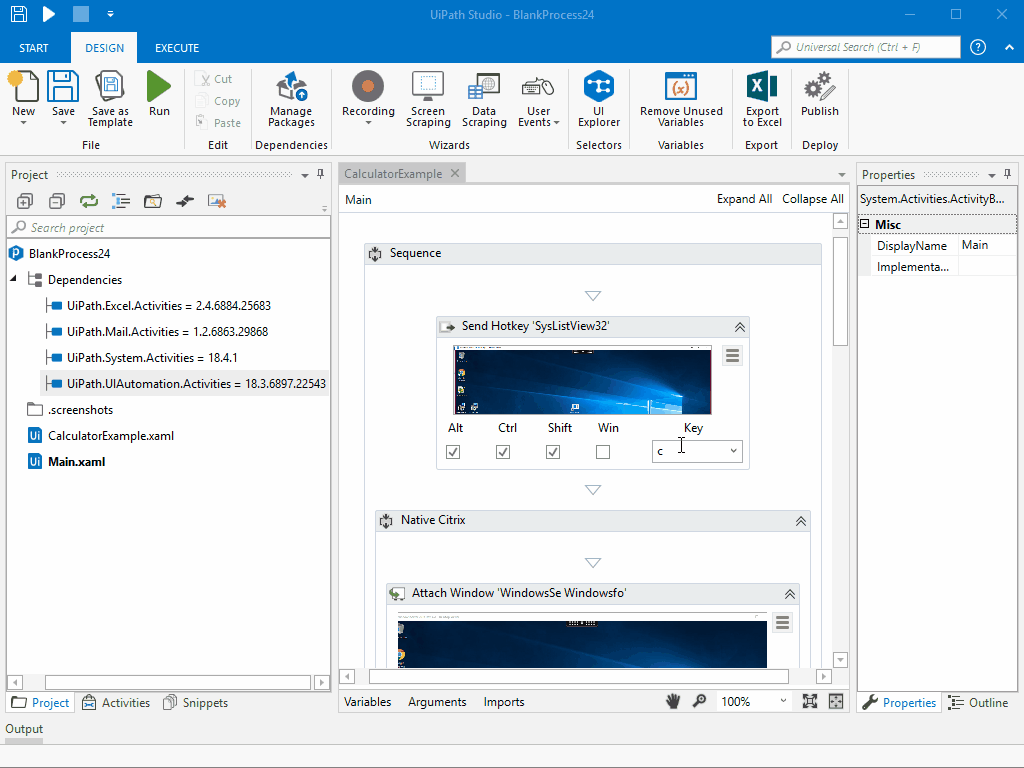The image size is (1024, 768).
Task: Start the Recording wizard
Action: (368, 87)
